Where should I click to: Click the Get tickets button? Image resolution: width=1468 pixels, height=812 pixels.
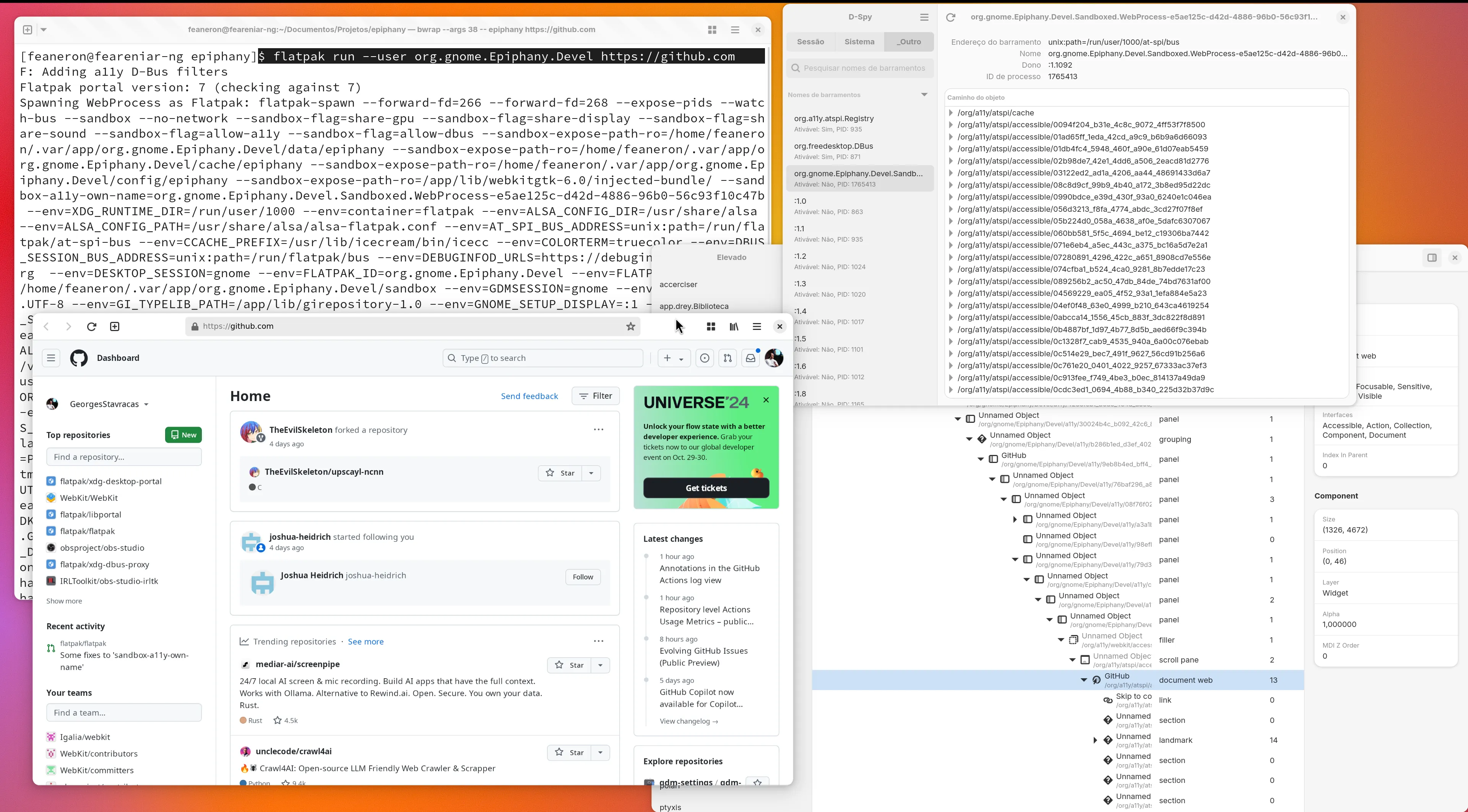(705, 488)
